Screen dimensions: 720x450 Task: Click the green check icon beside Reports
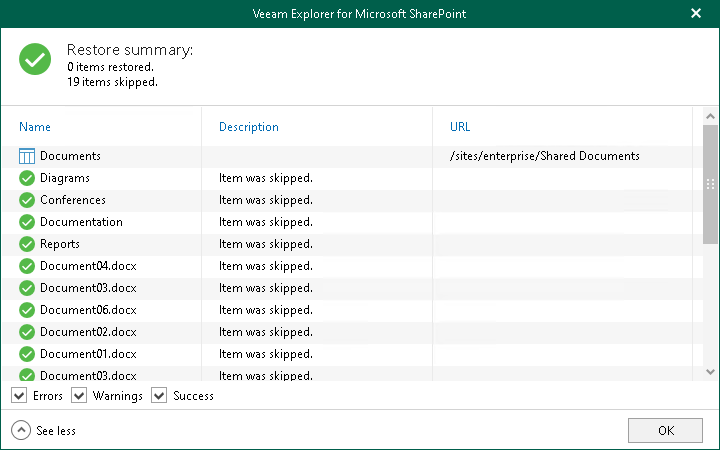pyautogui.click(x=27, y=244)
